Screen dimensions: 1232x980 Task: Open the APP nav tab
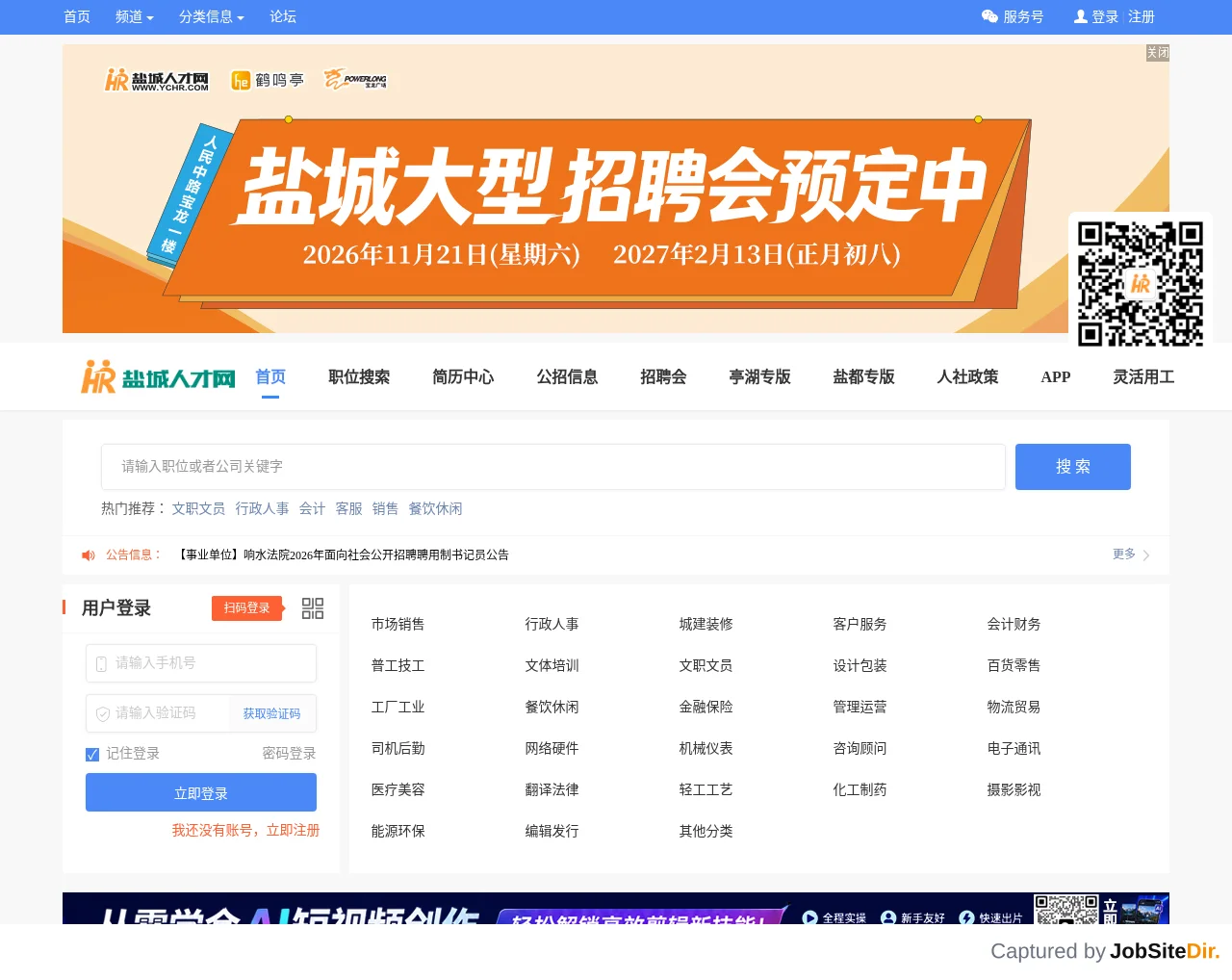click(x=1056, y=377)
